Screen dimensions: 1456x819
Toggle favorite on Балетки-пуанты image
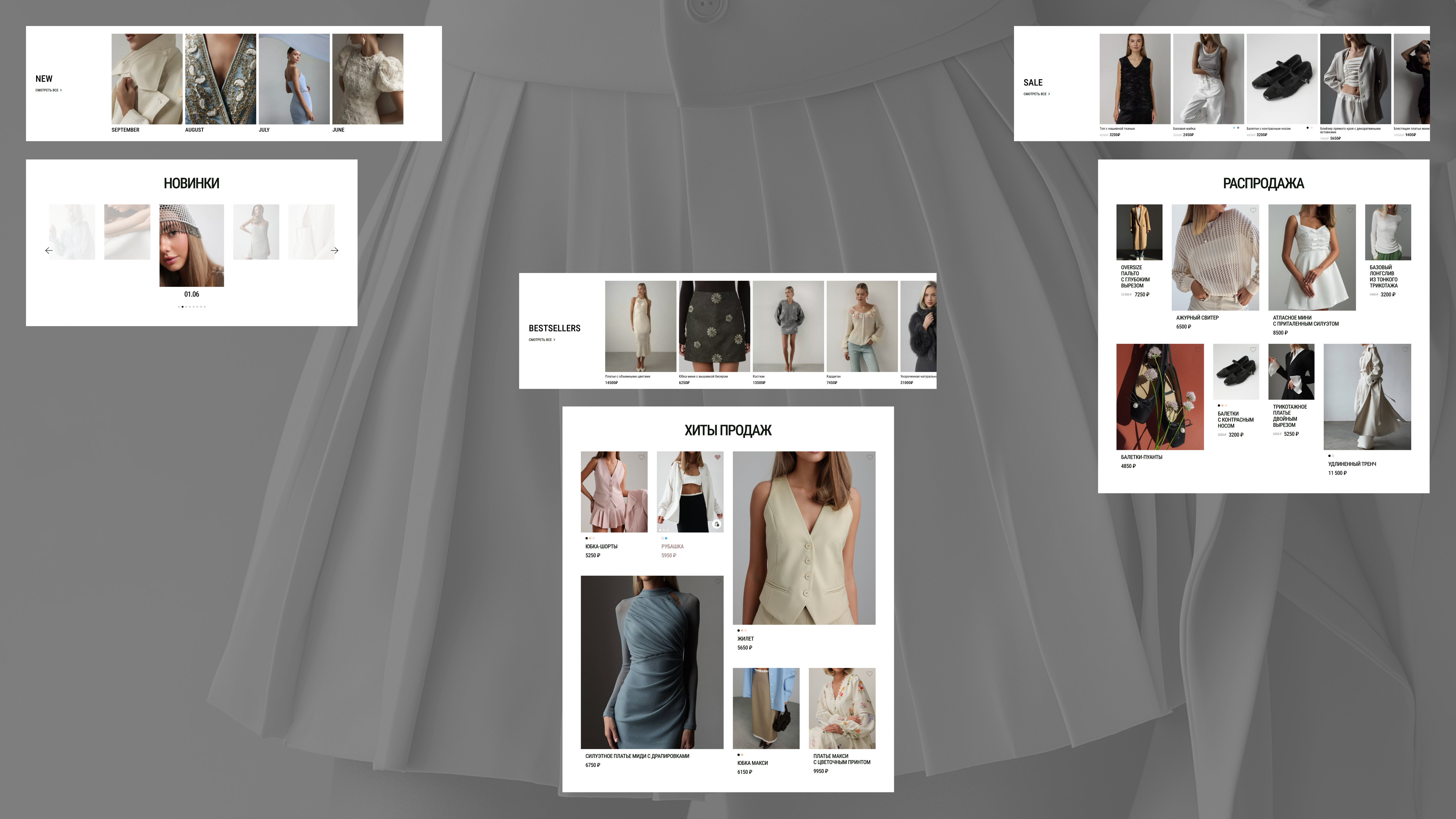coord(1198,350)
